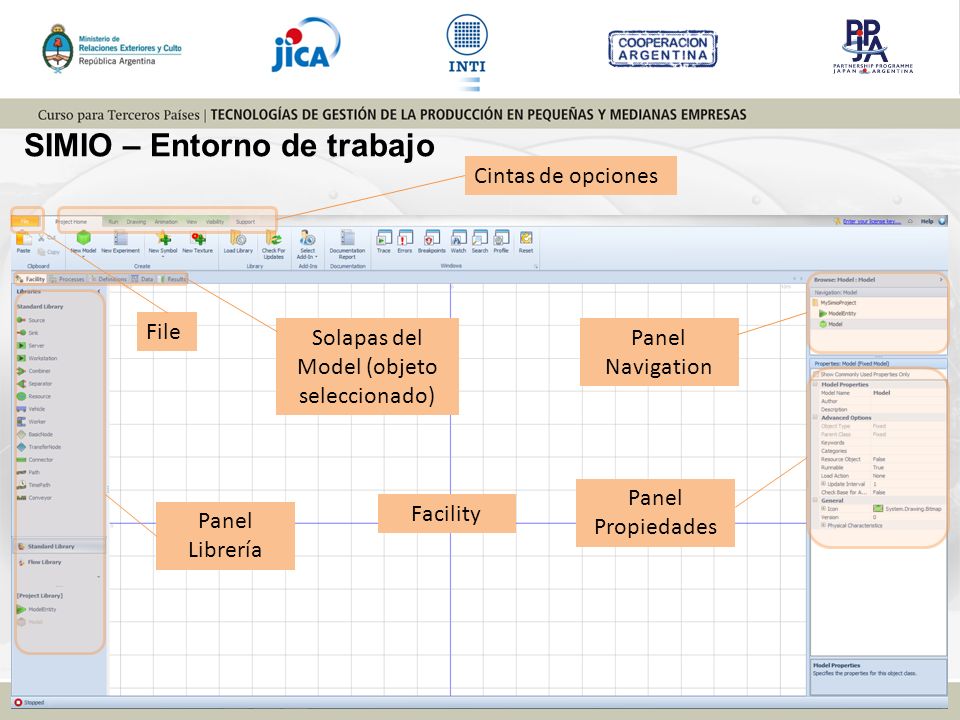Expand the Icon property row
960x720 pixels.
click(x=823, y=509)
